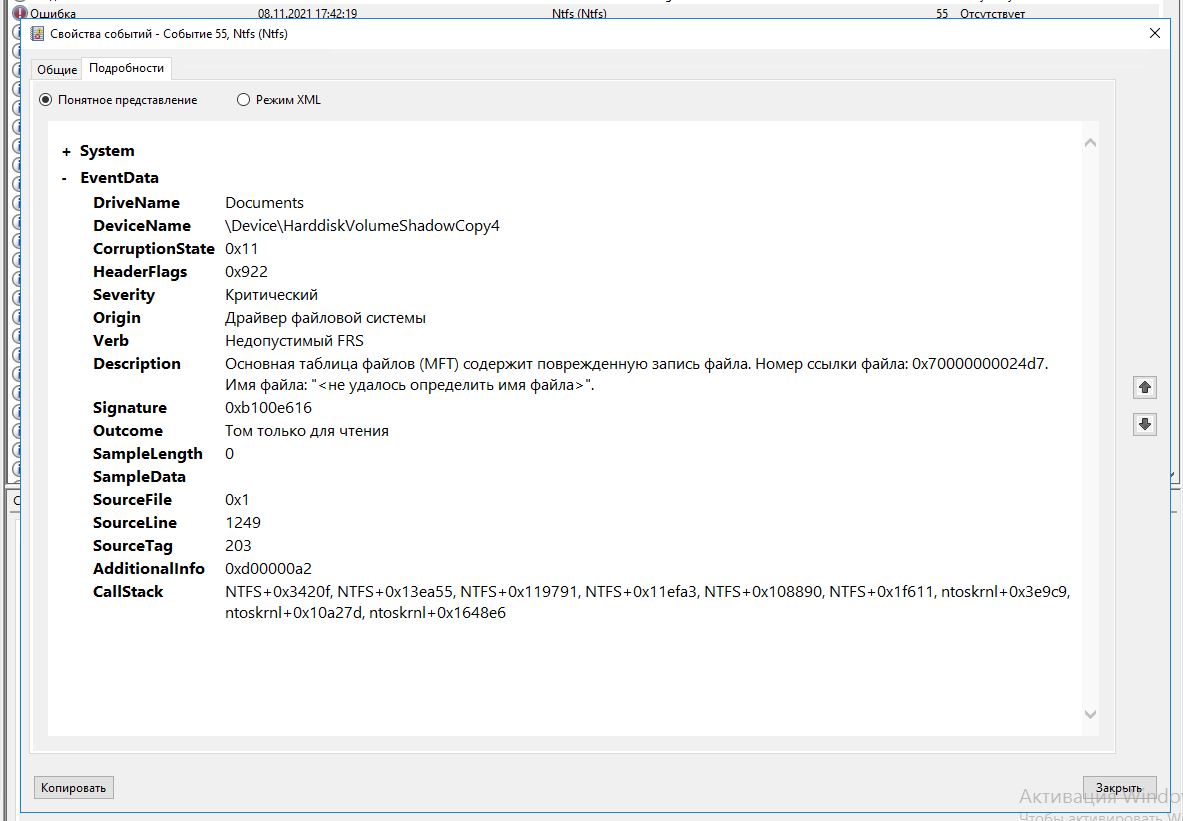1183x821 pixels.
Task: Click the Закрыть button
Action: 1119,788
